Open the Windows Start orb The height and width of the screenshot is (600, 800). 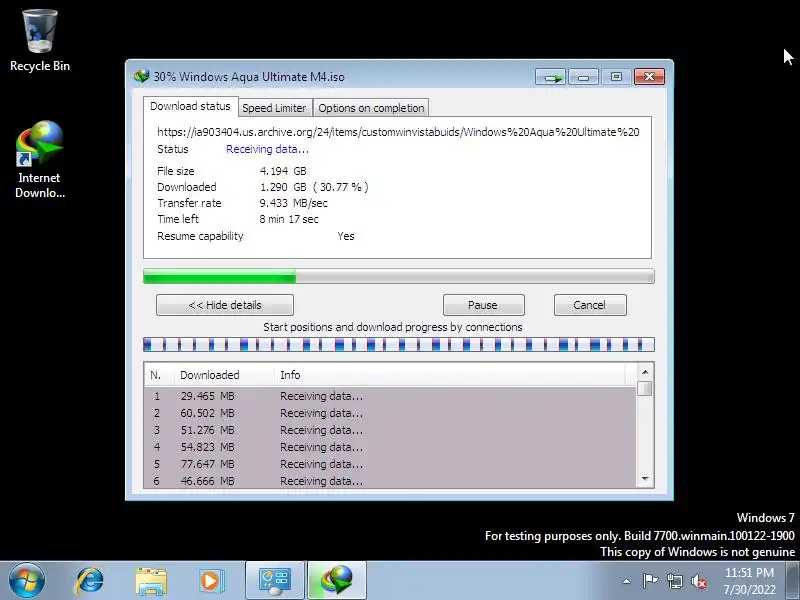point(27,581)
